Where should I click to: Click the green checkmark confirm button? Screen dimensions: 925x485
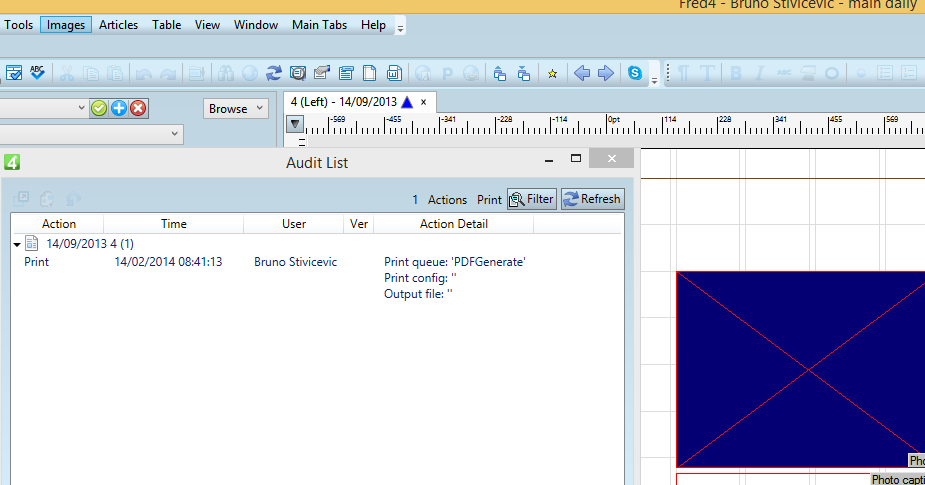(99, 108)
